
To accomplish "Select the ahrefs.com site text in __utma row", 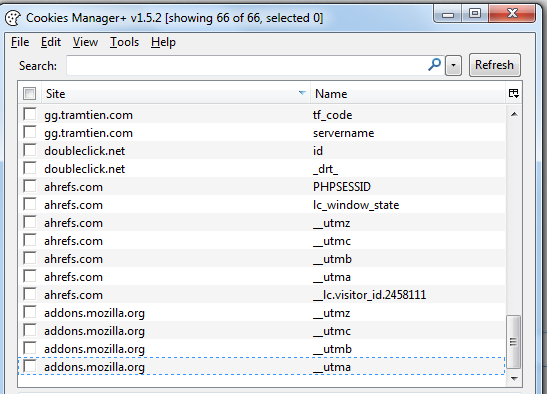I will coord(74,277).
